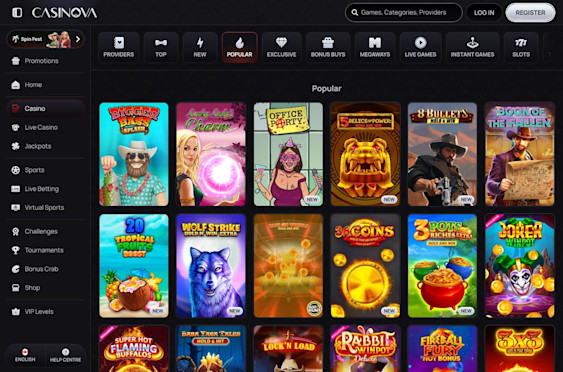Open Fireball Fury Hot Bonus game
Image resolution: width=563 pixels, height=372 pixels.
[x=442, y=349]
